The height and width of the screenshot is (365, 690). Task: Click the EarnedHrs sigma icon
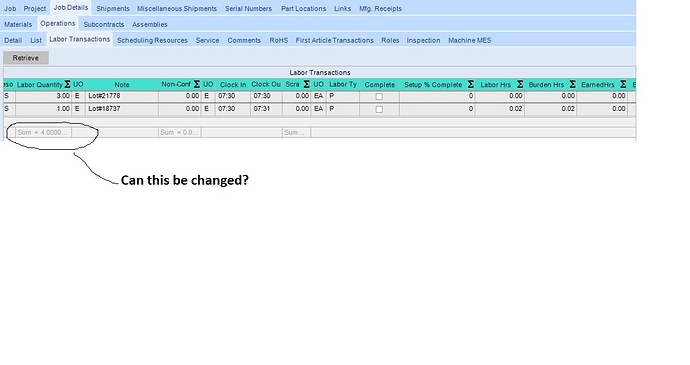pyautogui.click(x=623, y=84)
